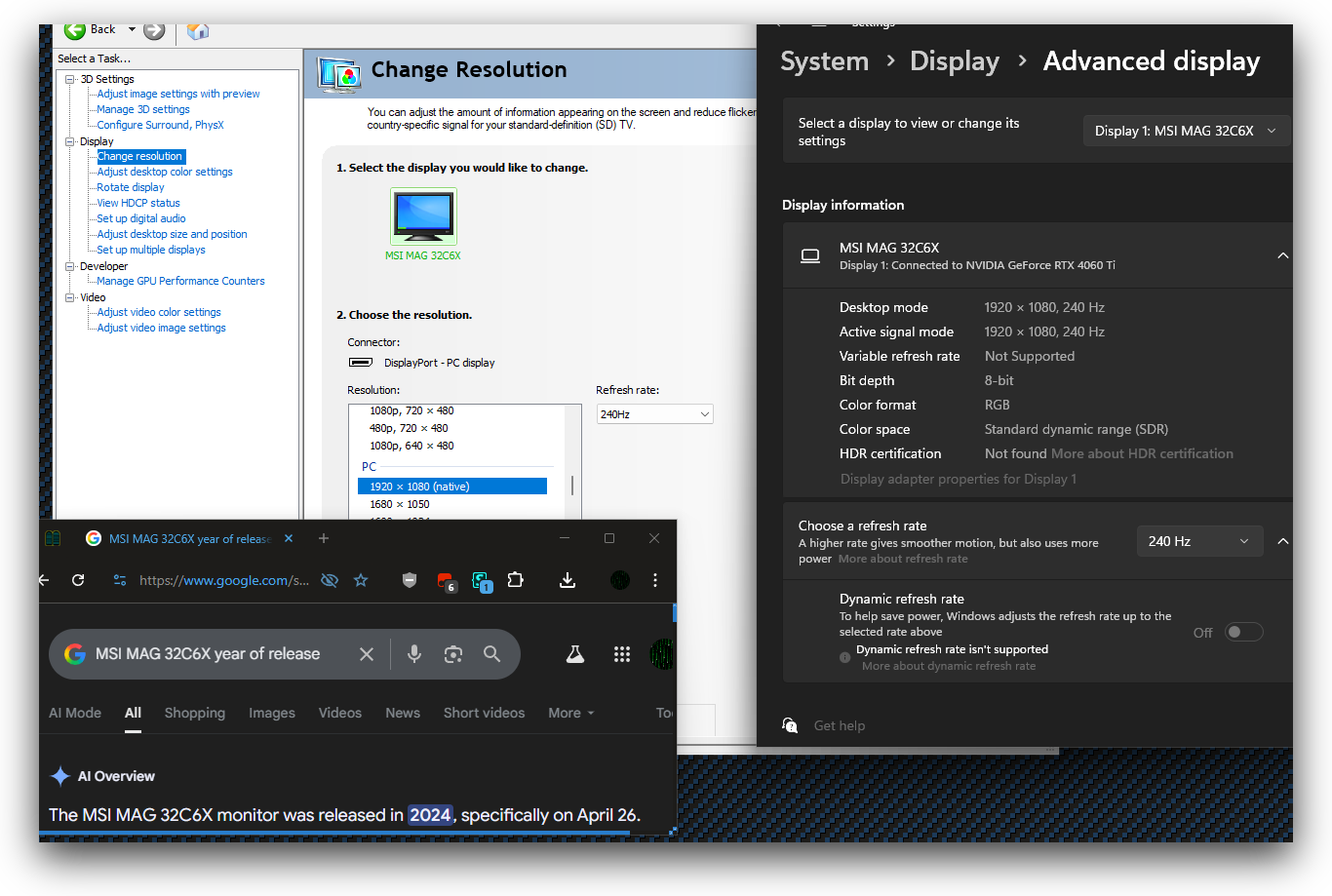
Task: Open More about refresh rate link
Action: pyautogui.click(x=903, y=559)
